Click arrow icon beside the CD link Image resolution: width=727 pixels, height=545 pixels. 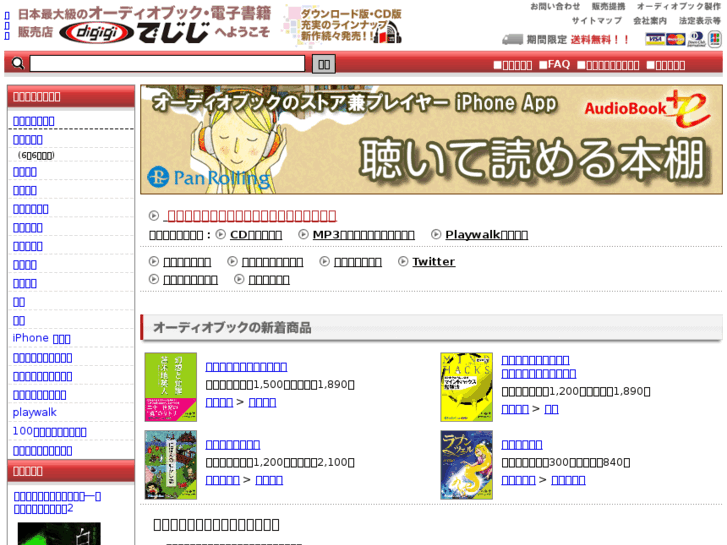[221, 235]
